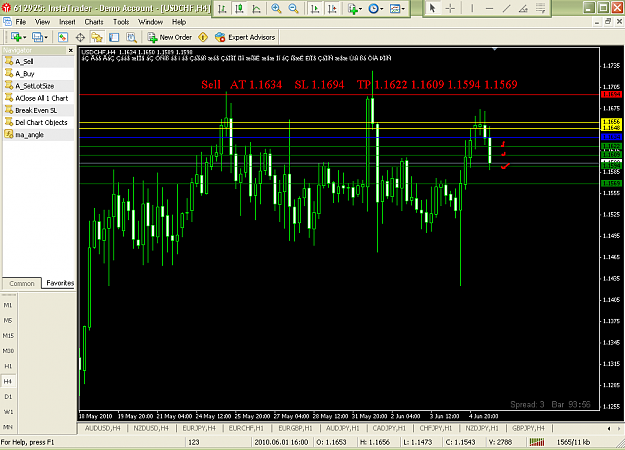The width and height of the screenshot is (625, 450).
Task: Set timeframe to M1
Action: point(8,305)
